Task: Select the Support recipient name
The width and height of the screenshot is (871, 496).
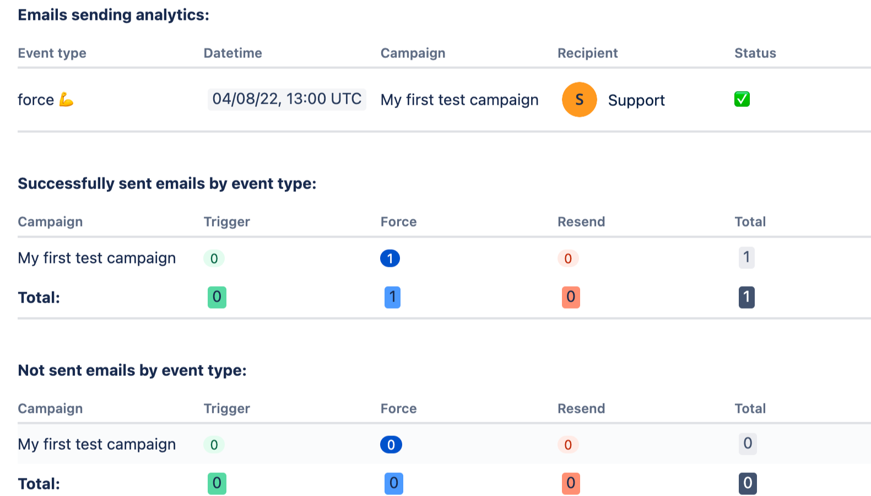Action: tap(636, 101)
